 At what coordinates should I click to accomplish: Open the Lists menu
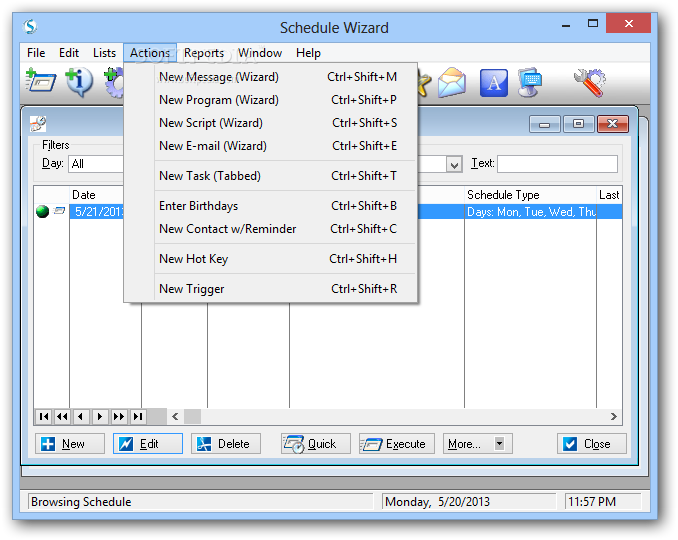[104, 53]
